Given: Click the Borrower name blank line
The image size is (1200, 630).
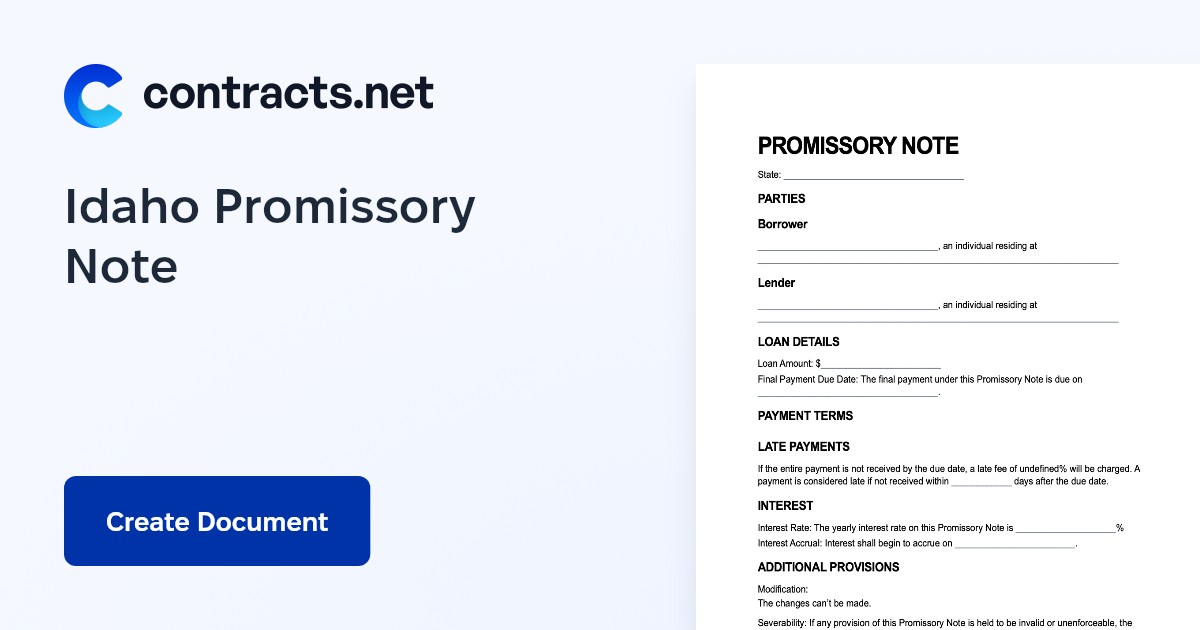Looking at the screenshot, I should pyautogui.click(x=847, y=247).
